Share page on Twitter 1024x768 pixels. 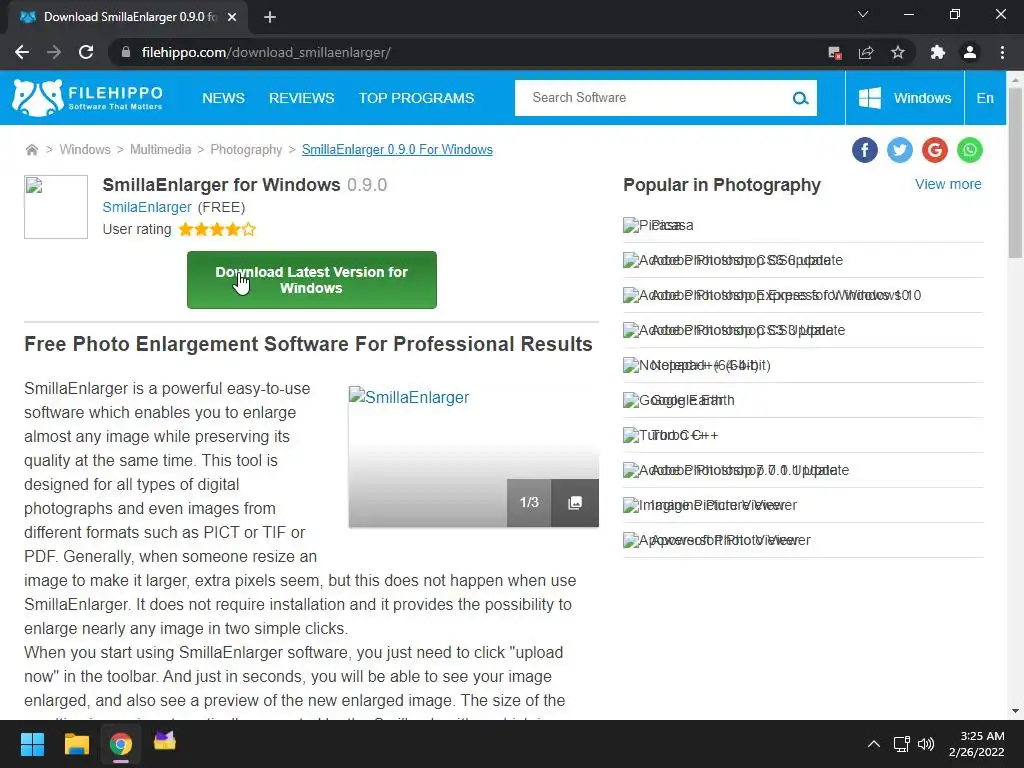899,150
